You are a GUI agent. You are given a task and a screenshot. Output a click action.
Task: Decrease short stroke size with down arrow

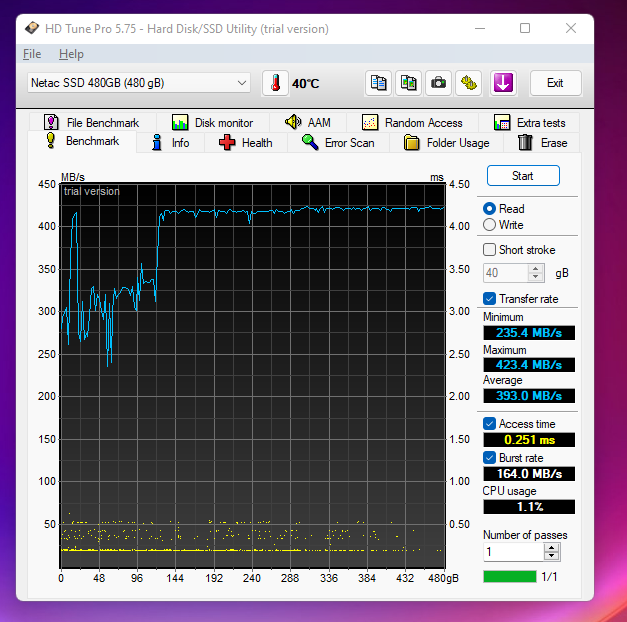pos(535,277)
